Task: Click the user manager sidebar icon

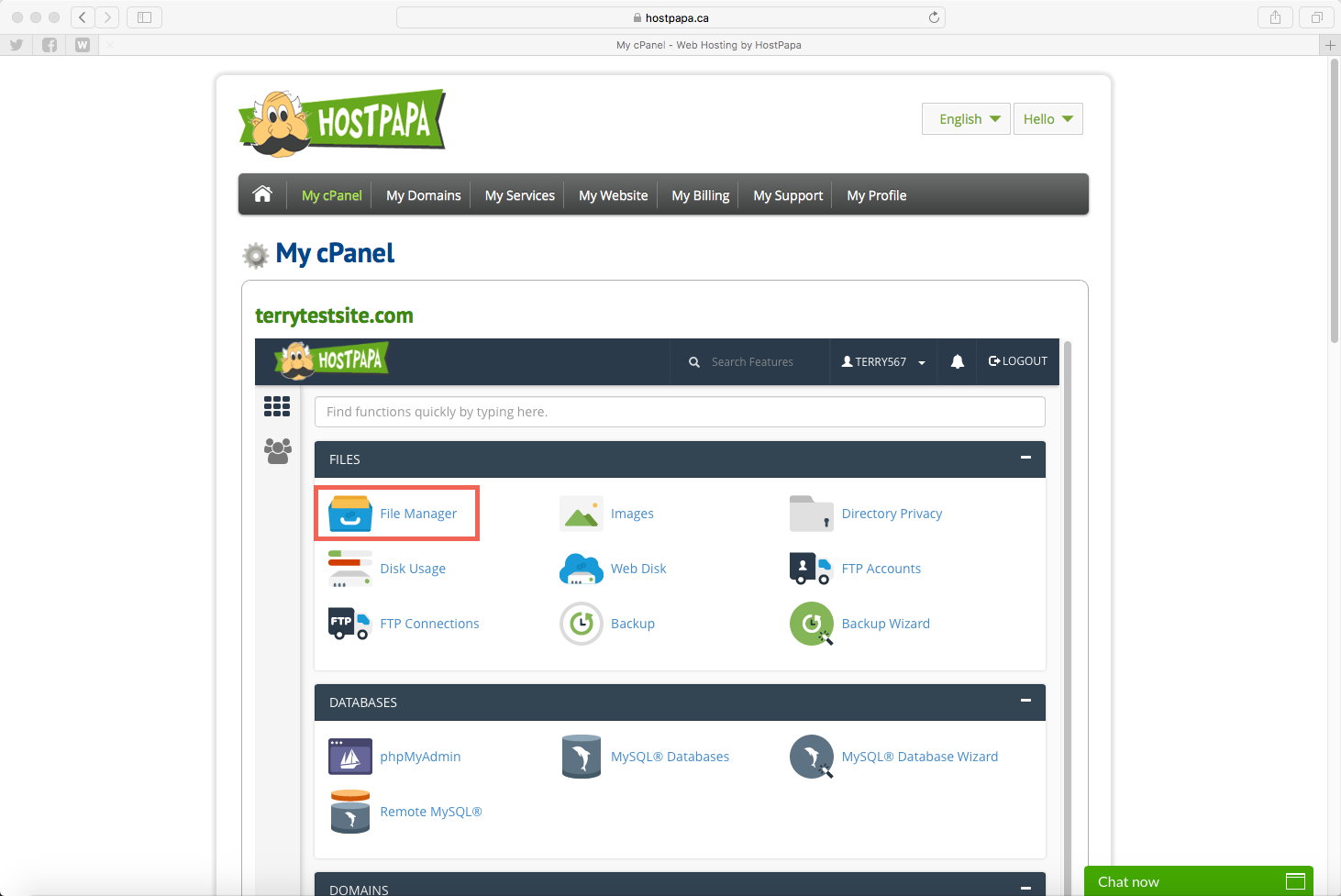Action: point(277,450)
